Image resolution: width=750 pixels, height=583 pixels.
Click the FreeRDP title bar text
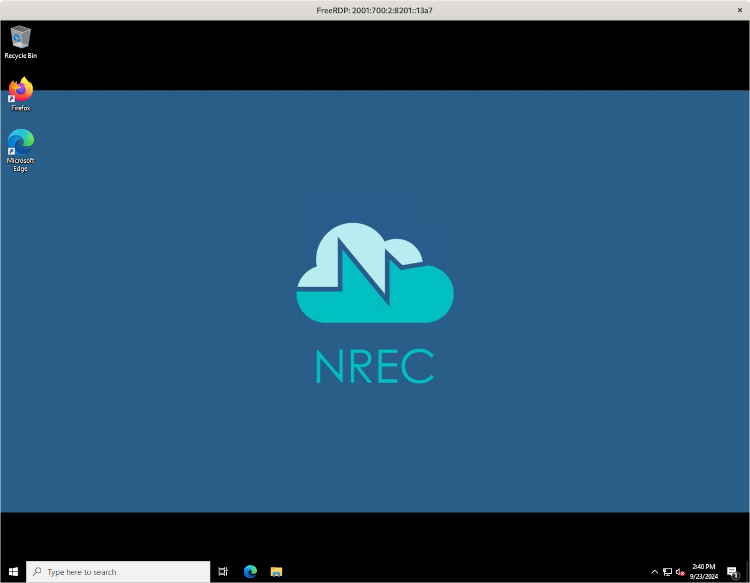point(375,10)
